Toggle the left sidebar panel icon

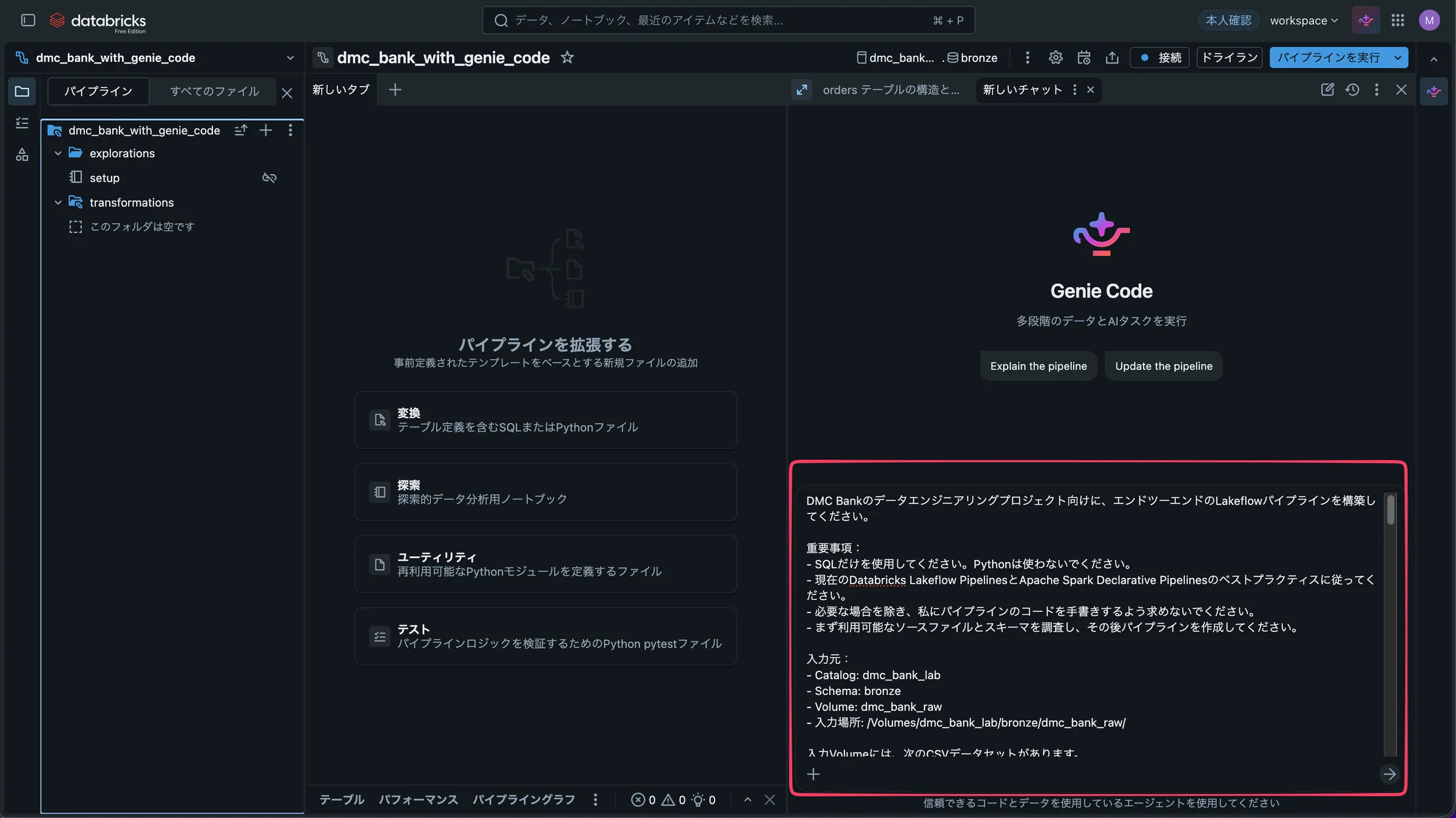coord(28,20)
